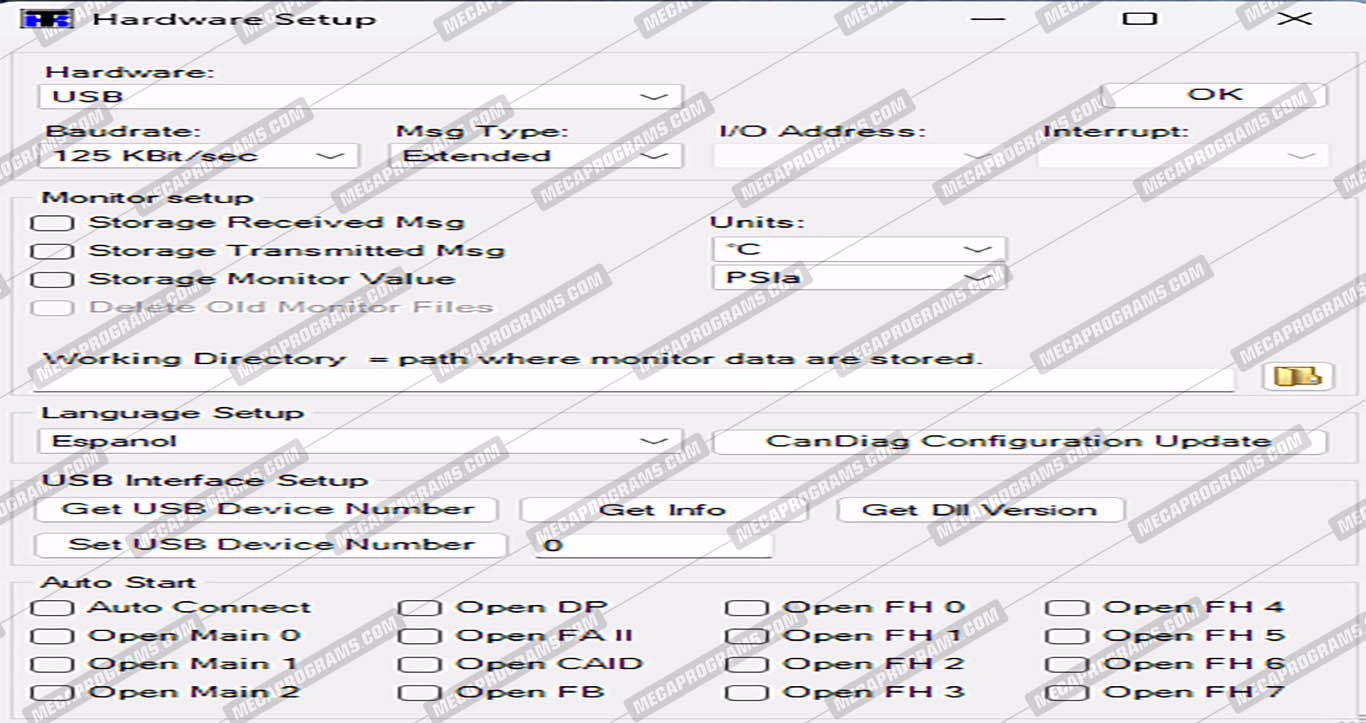Click CanDiag Configuration Update button
Image resolution: width=1366 pixels, height=723 pixels.
1019,441
